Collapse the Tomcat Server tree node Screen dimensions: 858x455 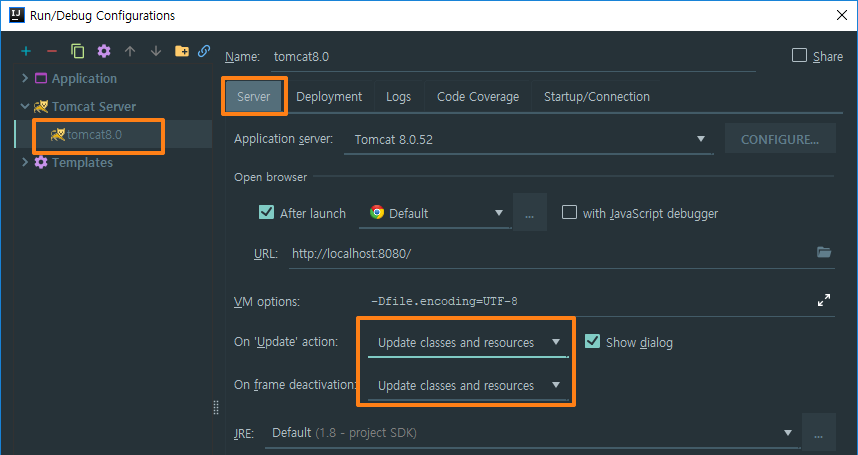point(25,107)
